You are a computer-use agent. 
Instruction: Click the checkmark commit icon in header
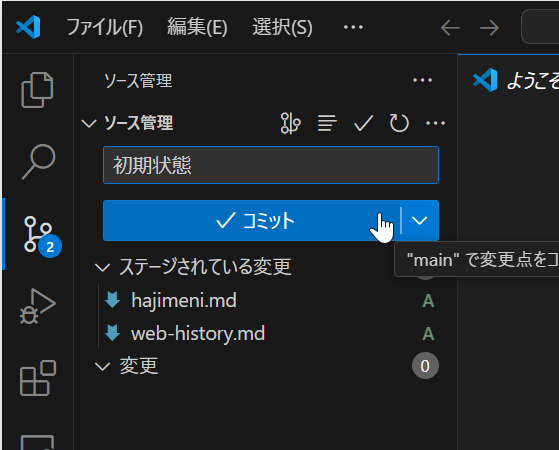click(x=363, y=123)
